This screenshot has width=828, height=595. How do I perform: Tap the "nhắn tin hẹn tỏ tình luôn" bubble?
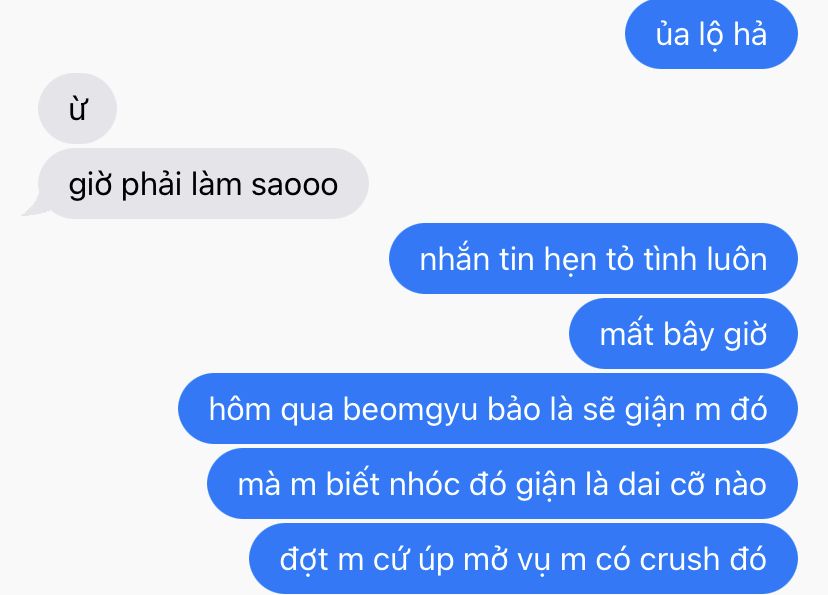point(593,259)
